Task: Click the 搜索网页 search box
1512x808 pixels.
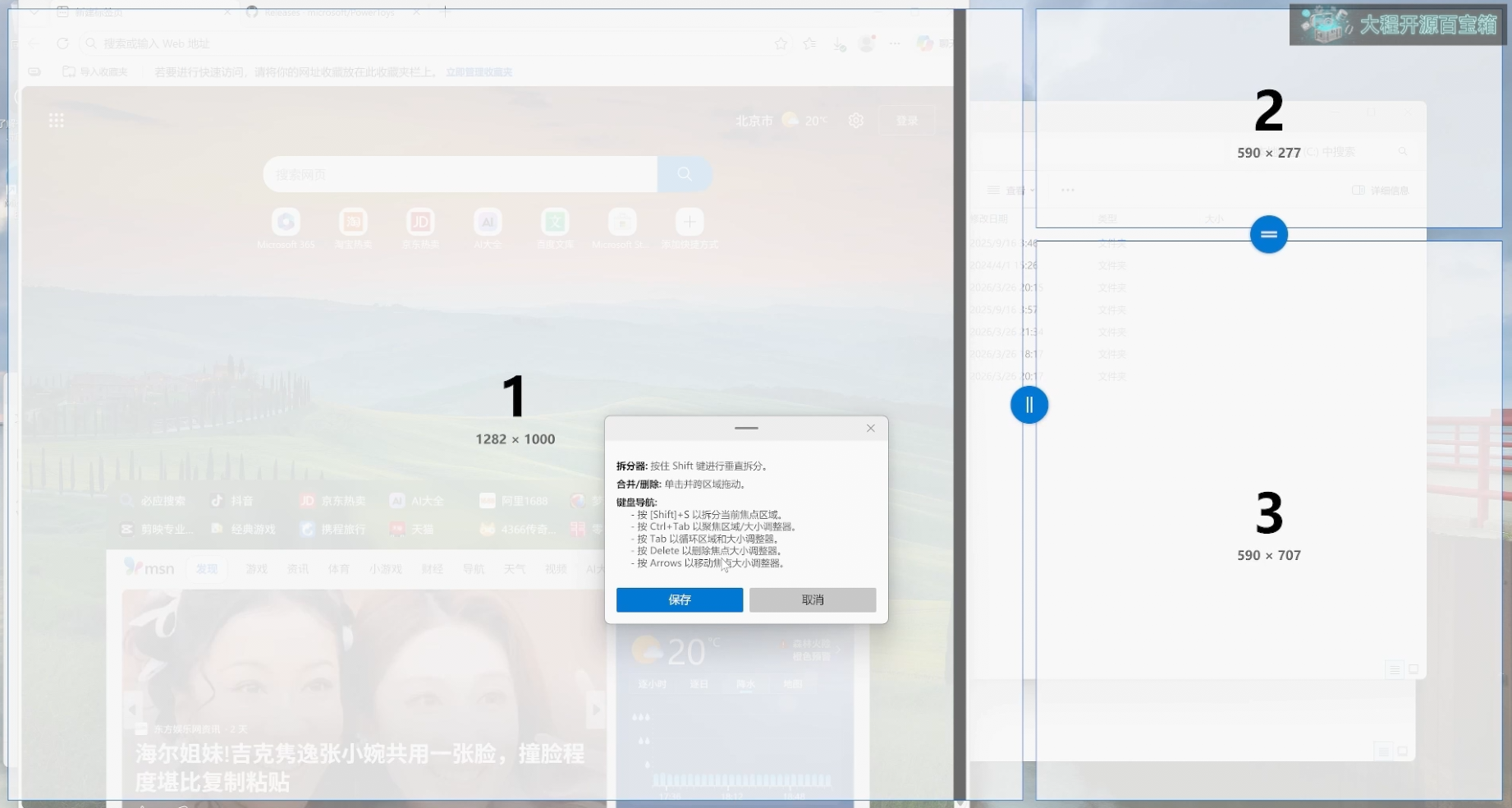Action: click(460, 174)
